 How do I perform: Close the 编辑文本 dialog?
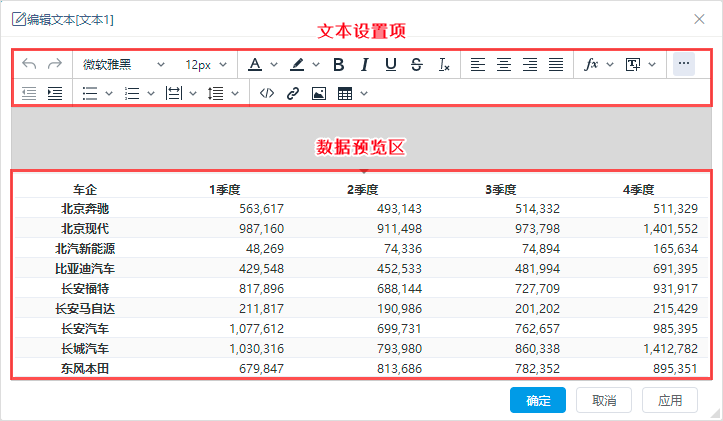699,19
